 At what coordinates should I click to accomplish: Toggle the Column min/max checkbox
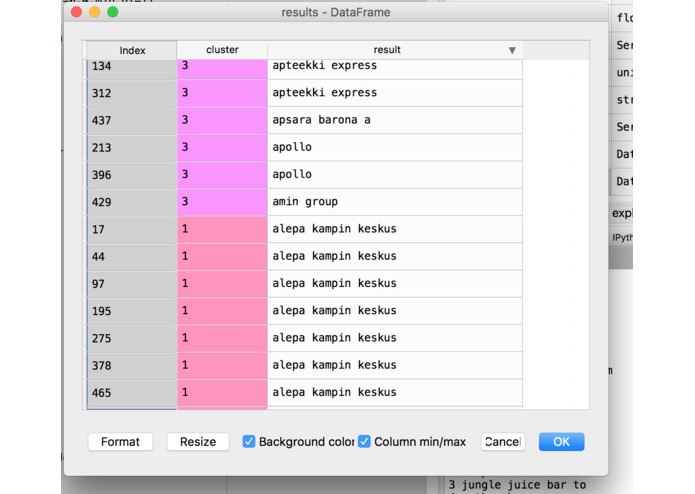[364, 441]
